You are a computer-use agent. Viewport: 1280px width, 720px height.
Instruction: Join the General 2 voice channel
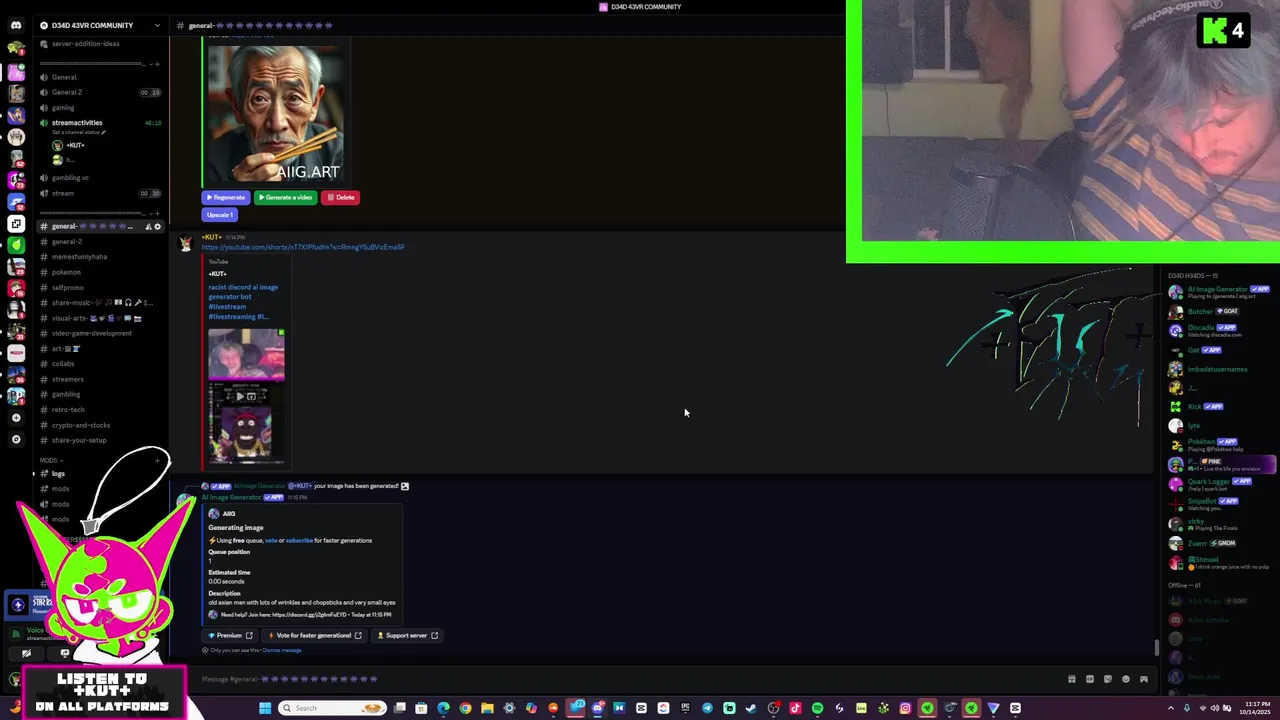67,92
